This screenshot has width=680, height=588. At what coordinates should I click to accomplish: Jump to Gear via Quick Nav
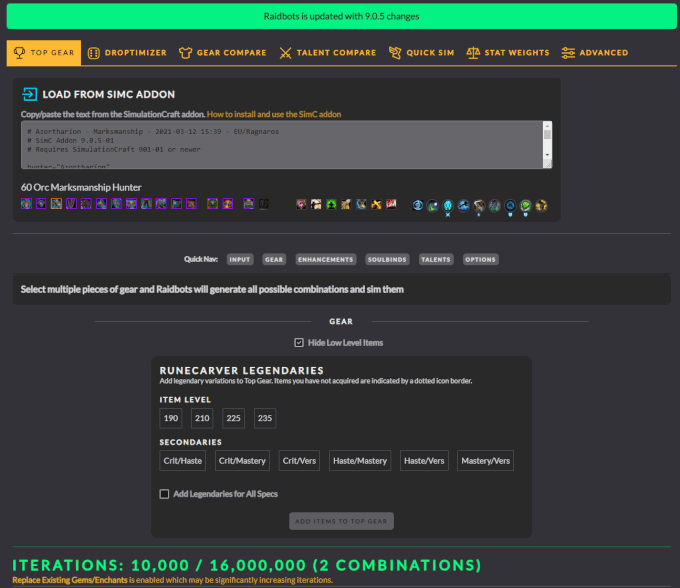click(274, 259)
